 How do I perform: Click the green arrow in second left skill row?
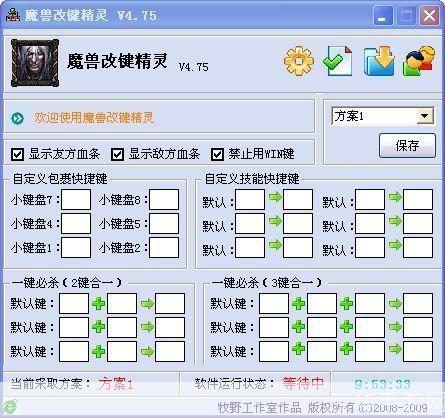click(x=275, y=221)
